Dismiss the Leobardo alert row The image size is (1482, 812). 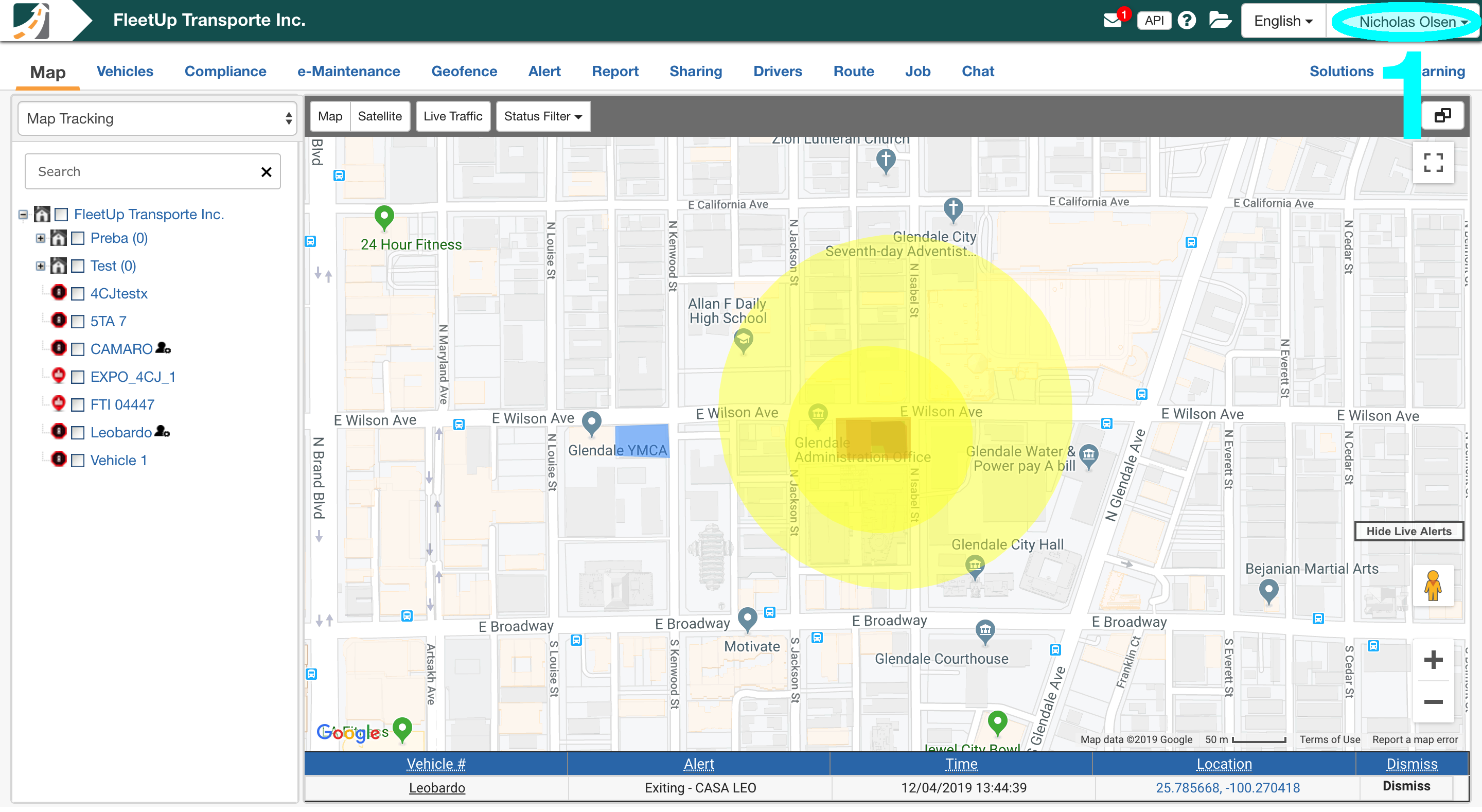point(1406,787)
